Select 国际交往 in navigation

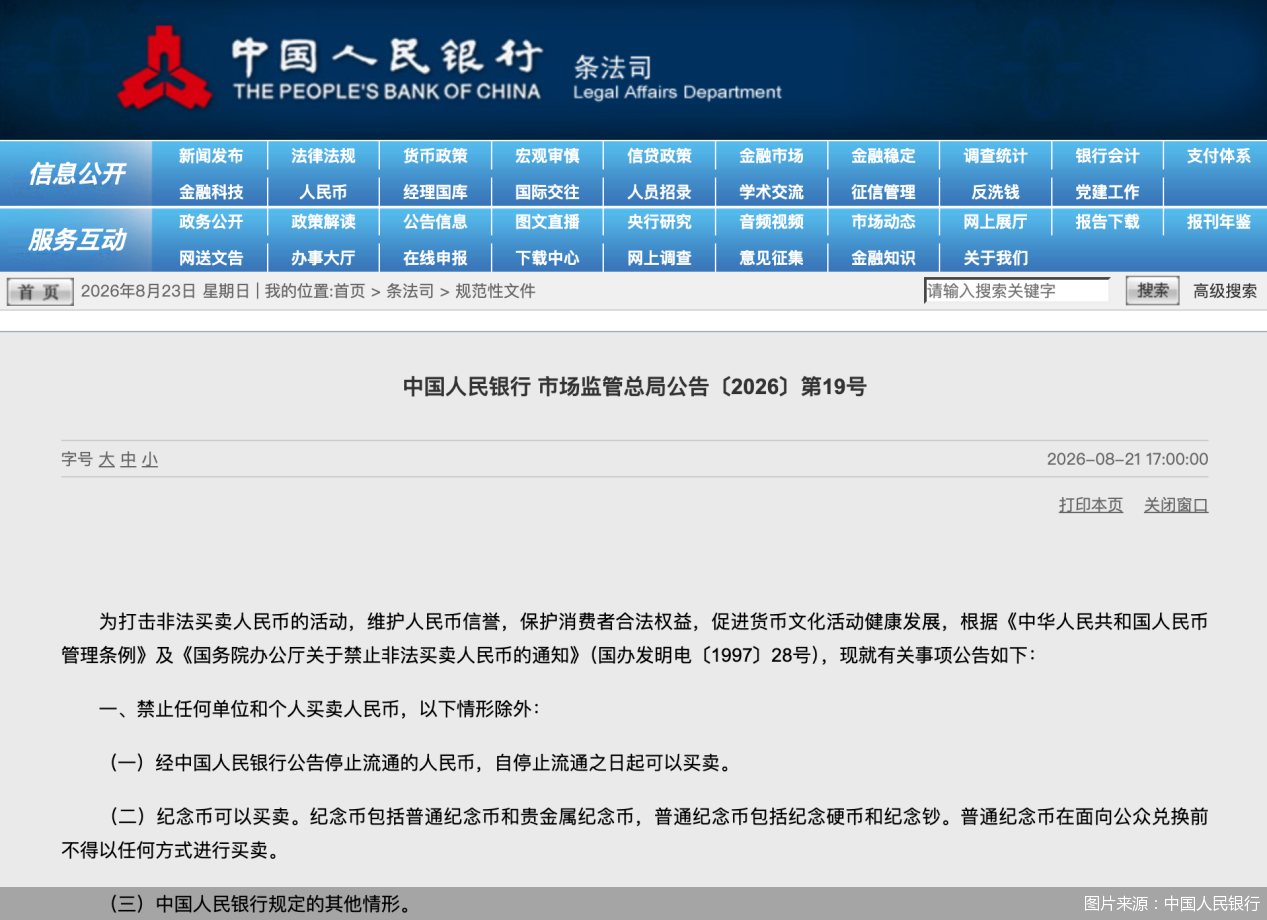[x=547, y=192]
